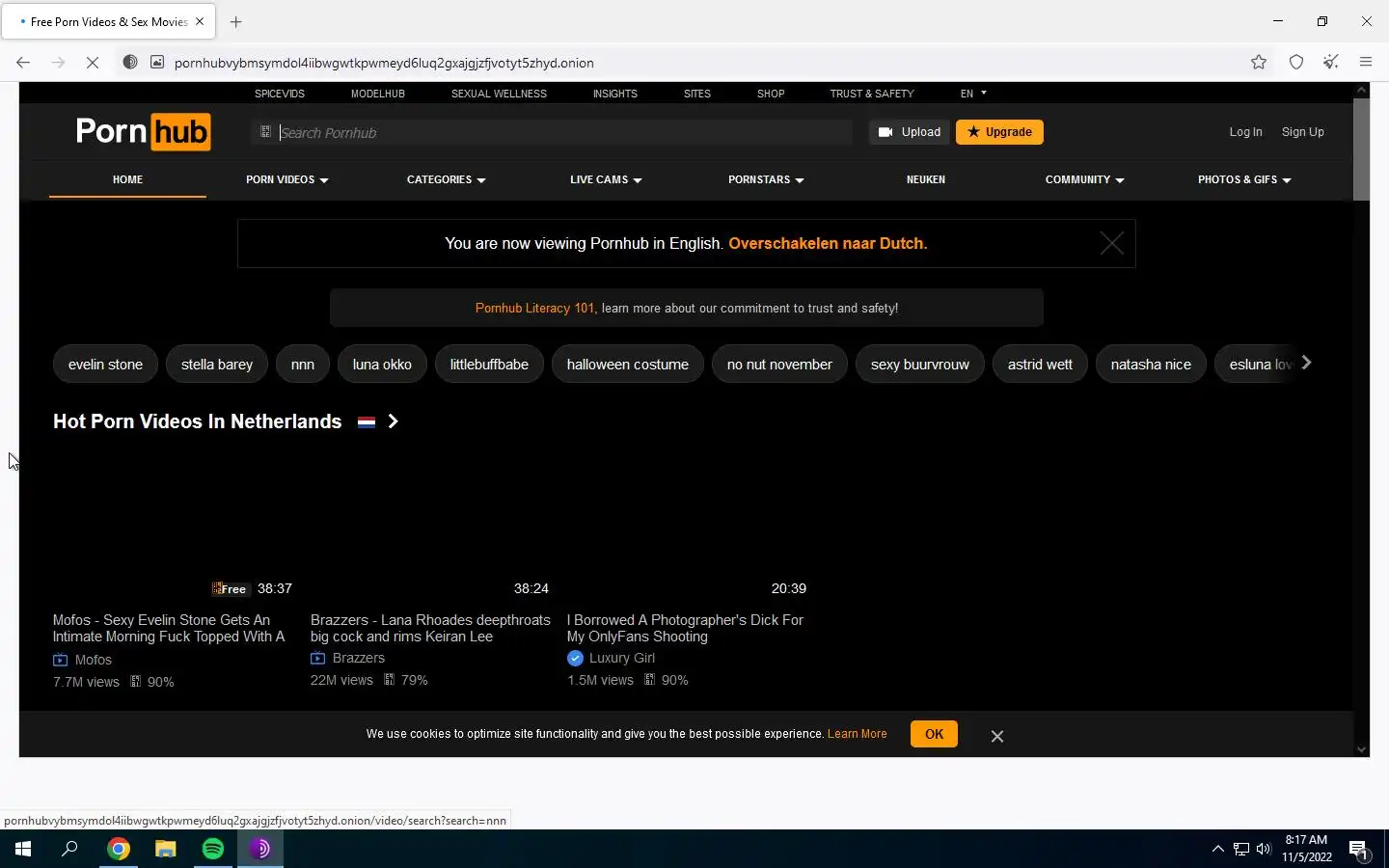The height and width of the screenshot is (868, 1389).
Task: Select the nnn search tag
Action: pyautogui.click(x=303, y=365)
